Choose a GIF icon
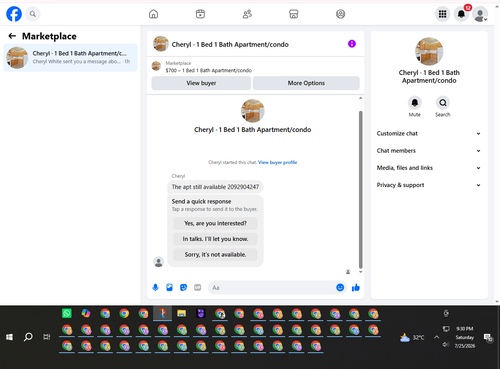Image resolution: width=500 pixels, height=369 pixels. click(x=198, y=287)
